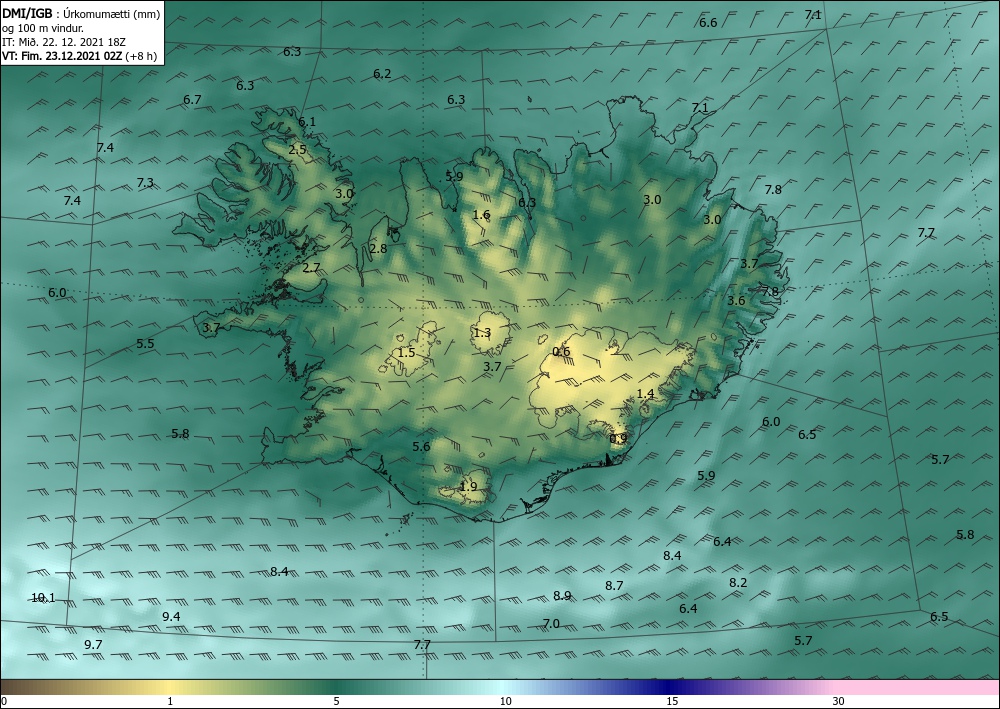Click the 2.7 value label
Viewport: 1000px width, 709px height.
tap(311, 268)
